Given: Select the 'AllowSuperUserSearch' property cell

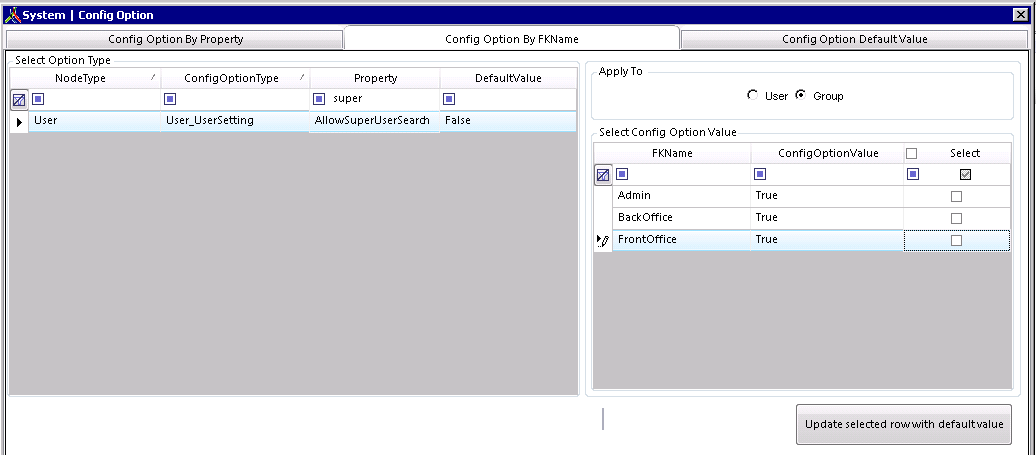Looking at the screenshot, I should [x=375, y=122].
